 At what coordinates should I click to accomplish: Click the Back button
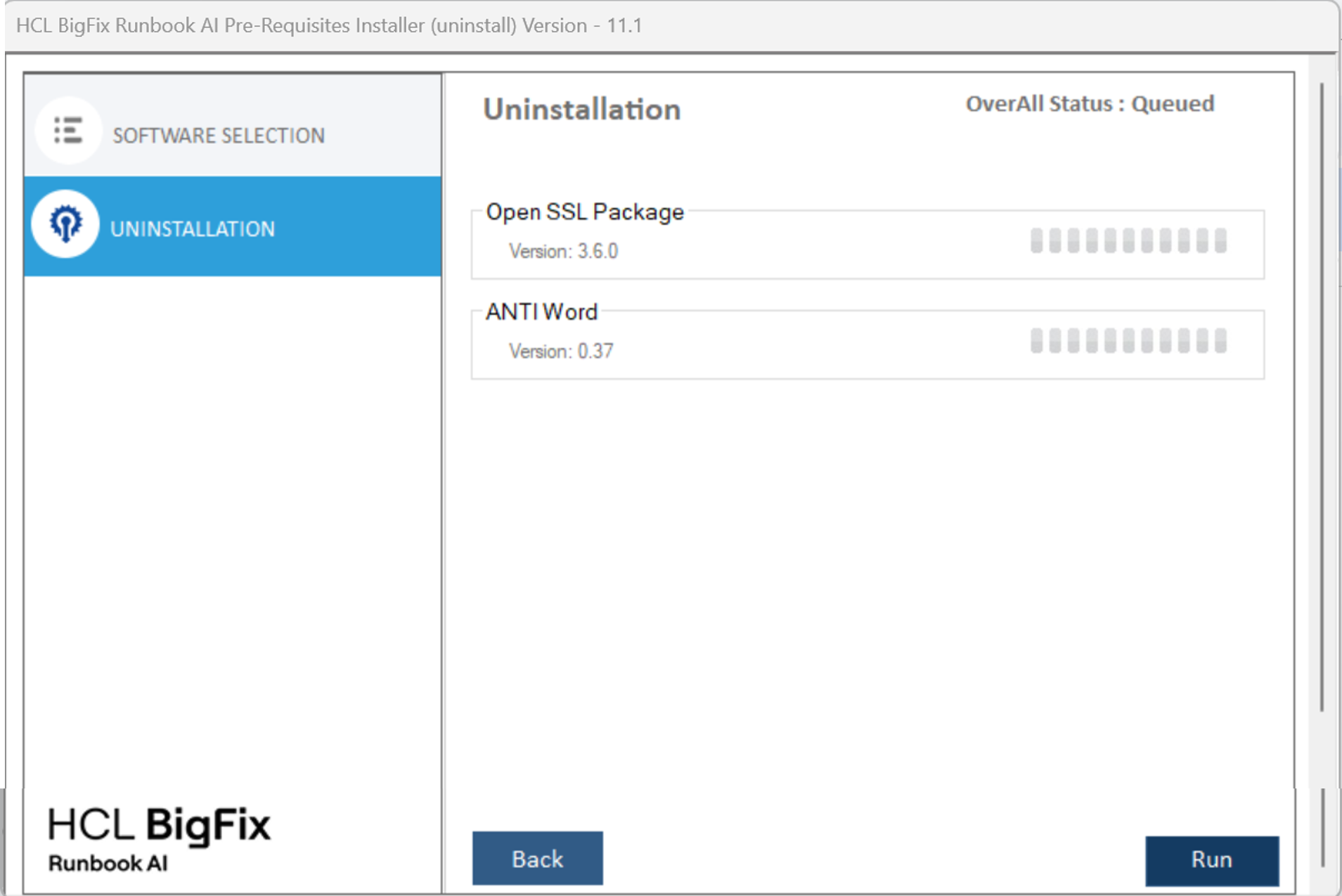[x=537, y=858]
